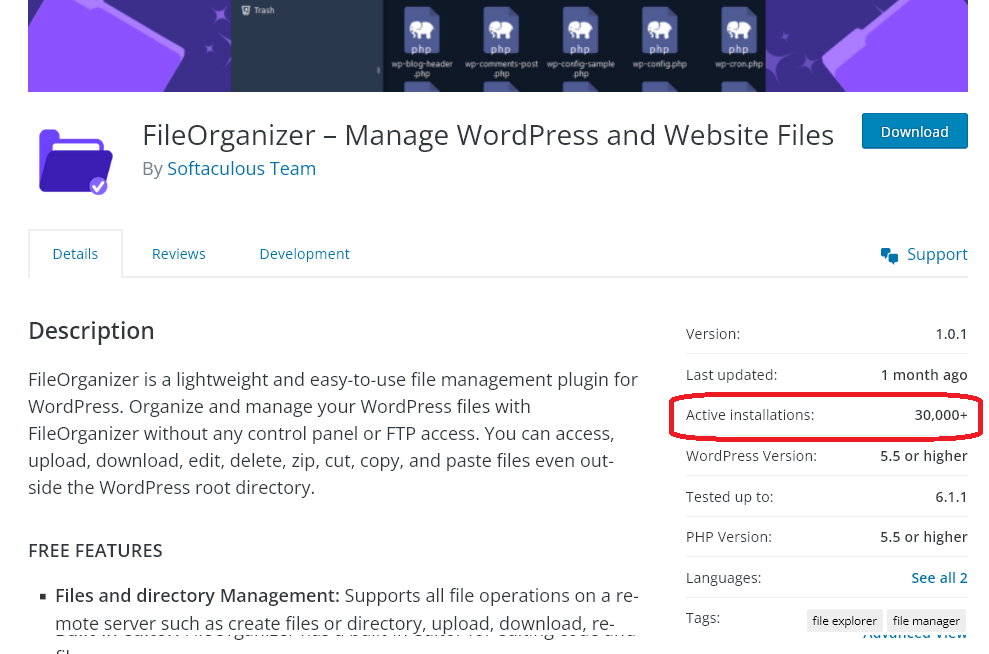
Task: Click the Trash icon in the banner
Action: (x=247, y=9)
